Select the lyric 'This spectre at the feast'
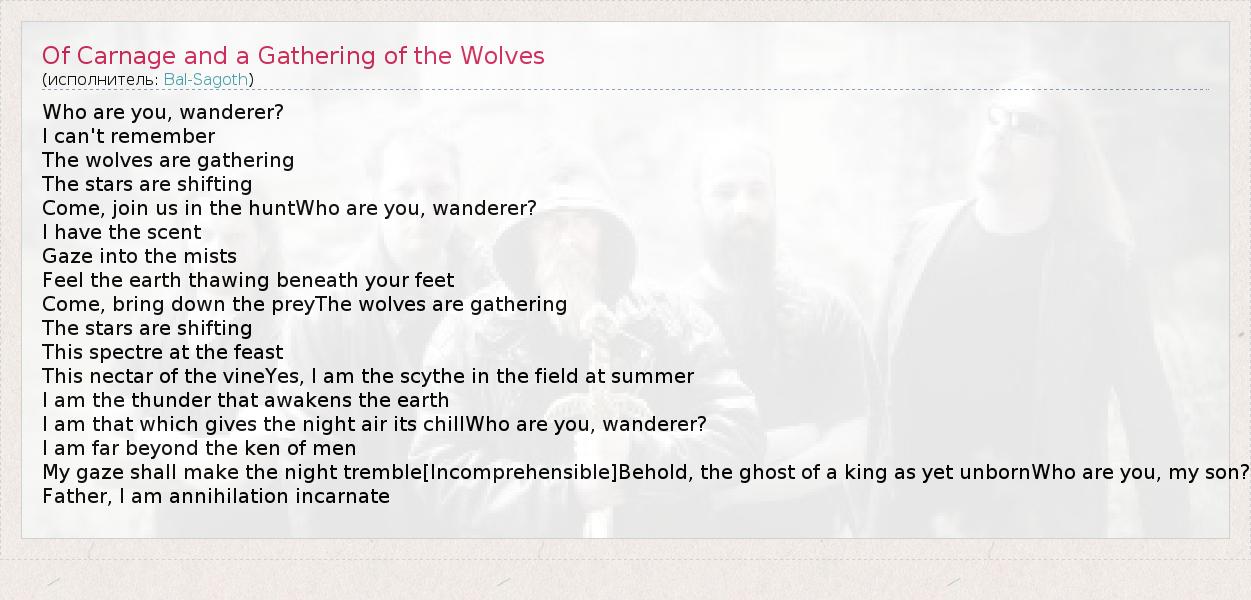 click(163, 352)
